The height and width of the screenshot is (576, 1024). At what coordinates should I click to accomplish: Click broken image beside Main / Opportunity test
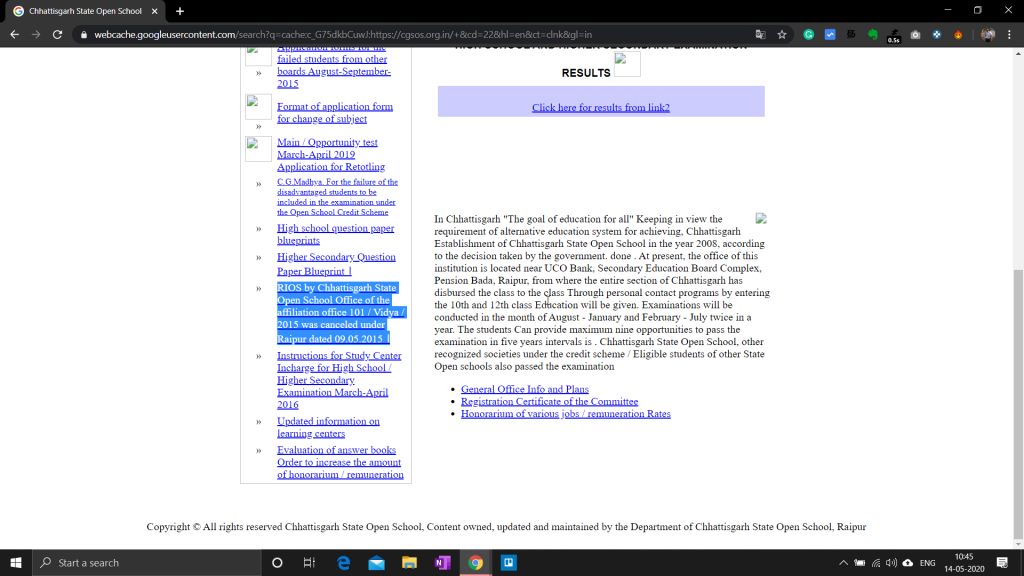(258, 149)
